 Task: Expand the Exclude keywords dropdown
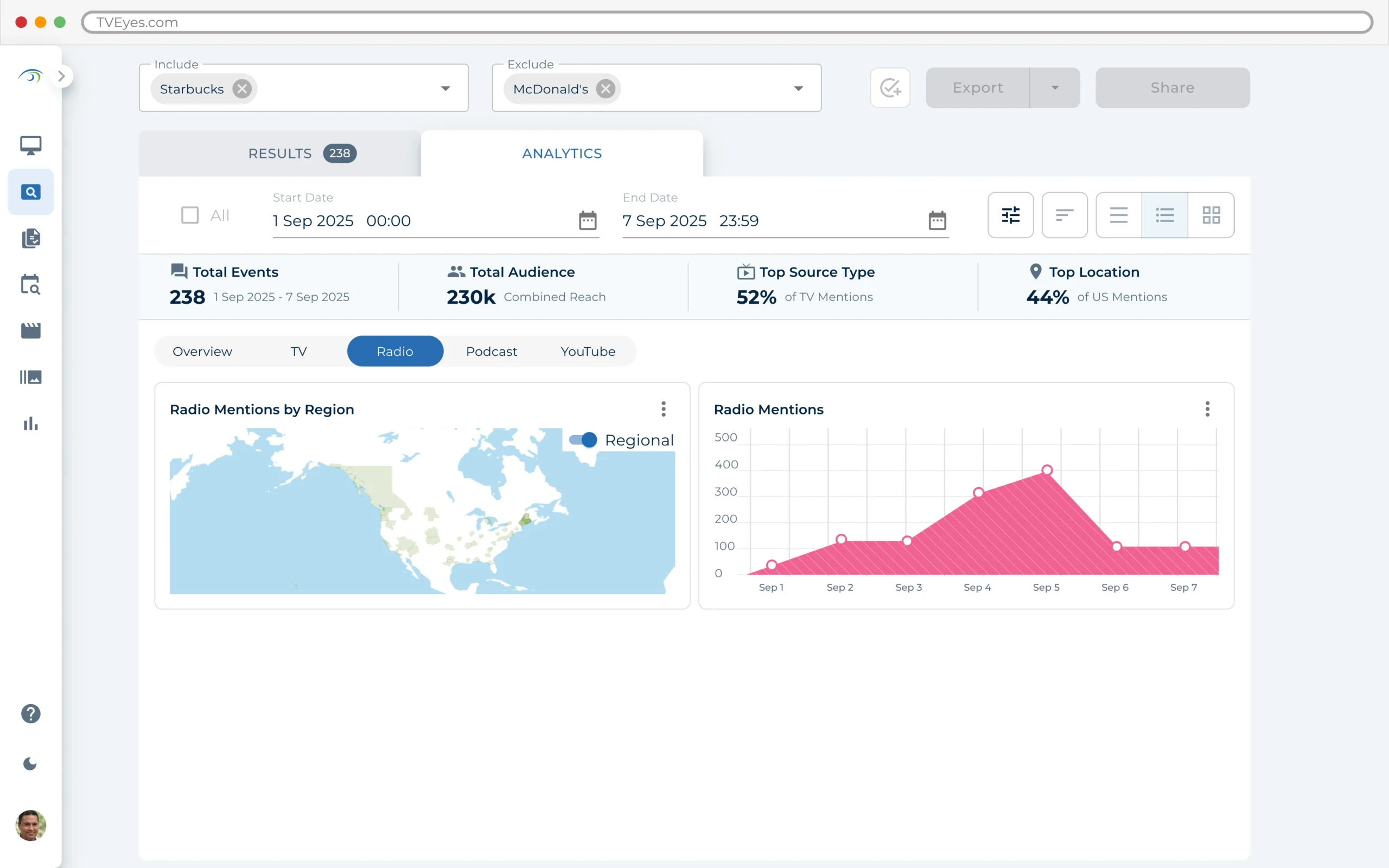(x=798, y=88)
